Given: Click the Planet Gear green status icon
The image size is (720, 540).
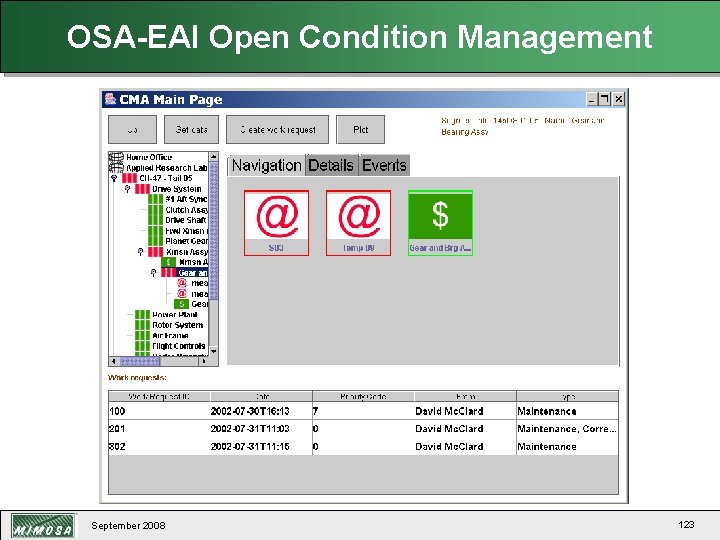Looking at the screenshot, I should [155, 241].
